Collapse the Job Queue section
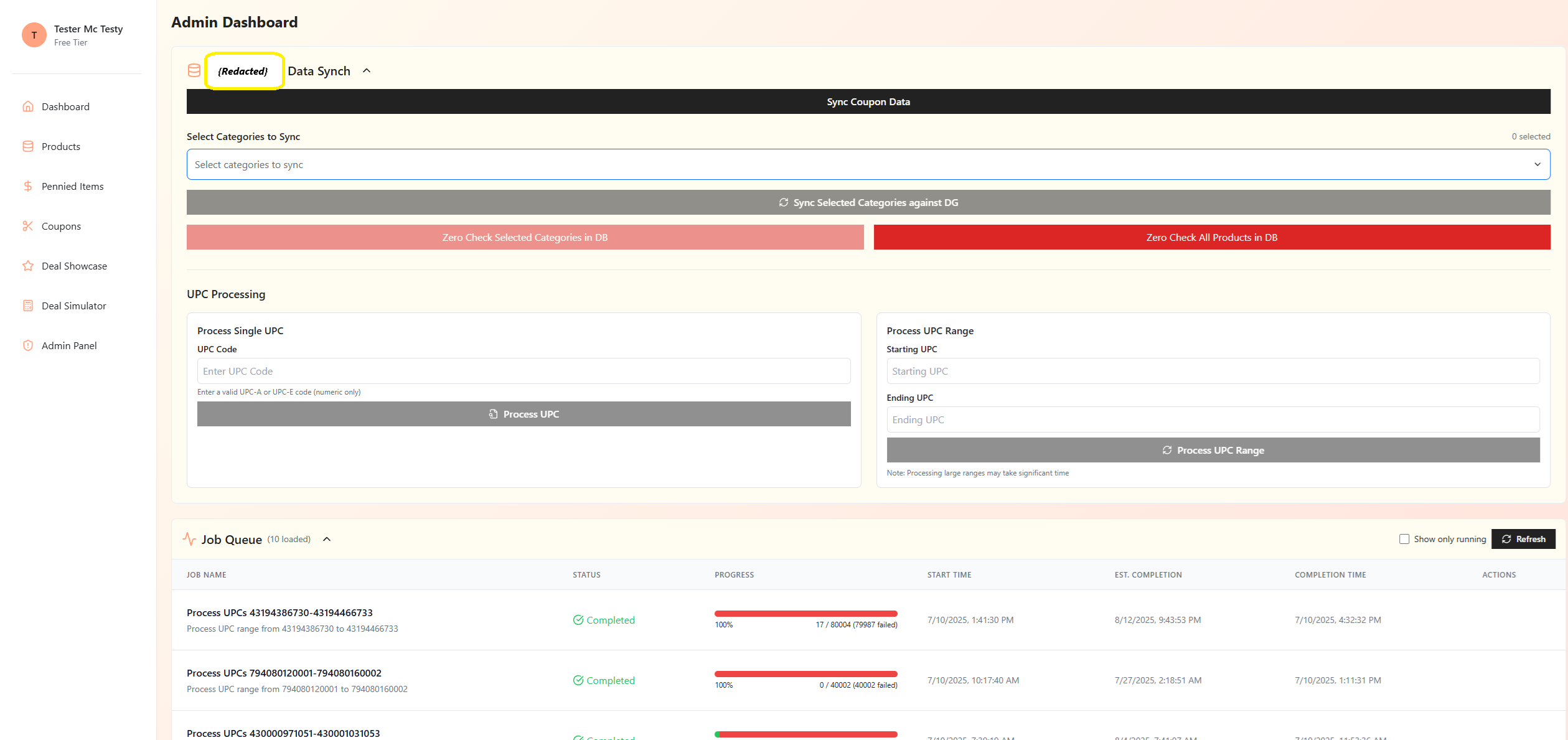Viewport: 1568px width, 740px height. [327, 539]
